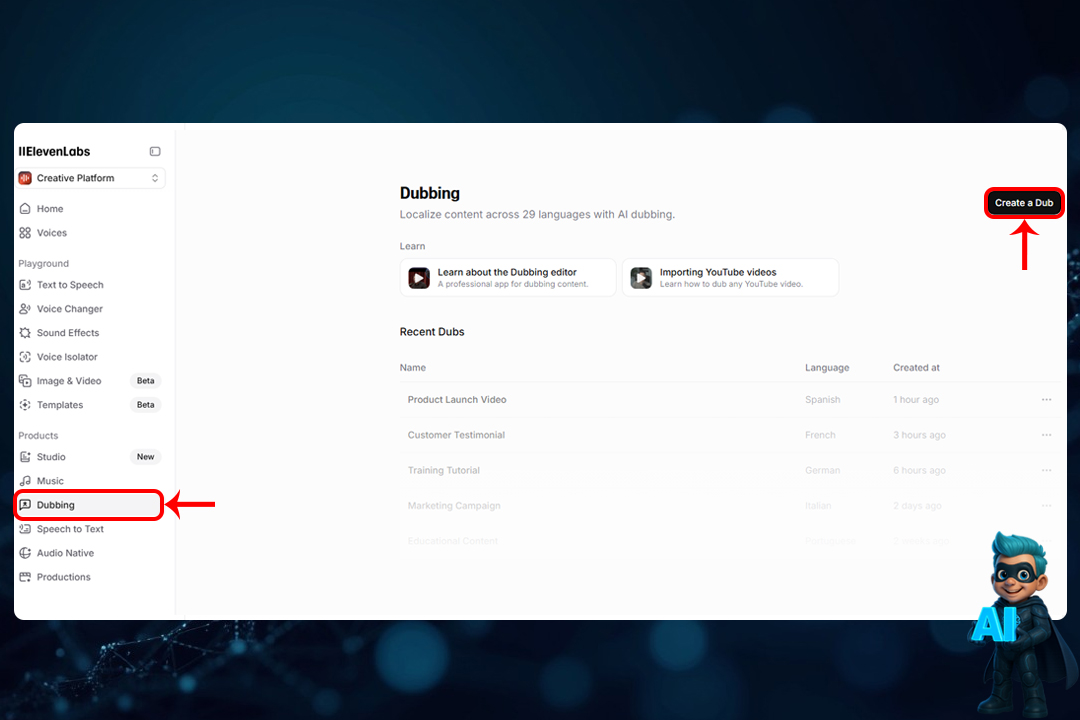1080x720 pixels.
Task: Open the Importing YouTube videos tutorial
Action: (730, 278)
